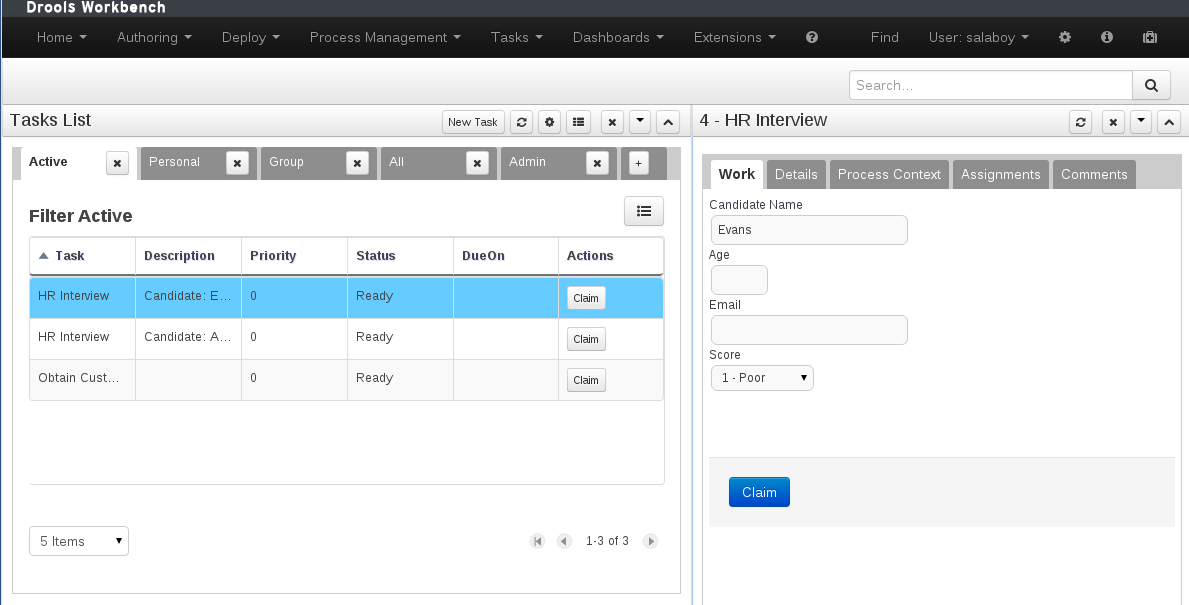Focus the Search input field
1189x605 pixels.
tap(991, 85)
